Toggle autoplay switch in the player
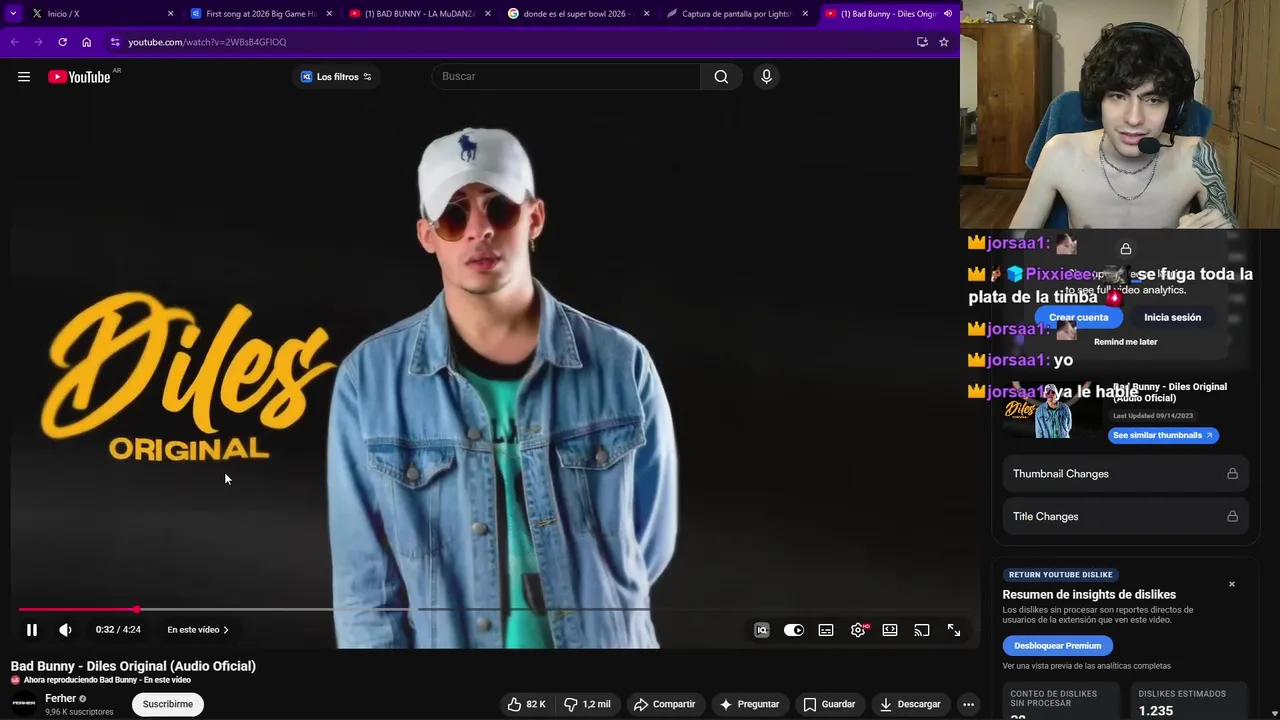This screenshot has width=1280, height=720. [794, 630]
